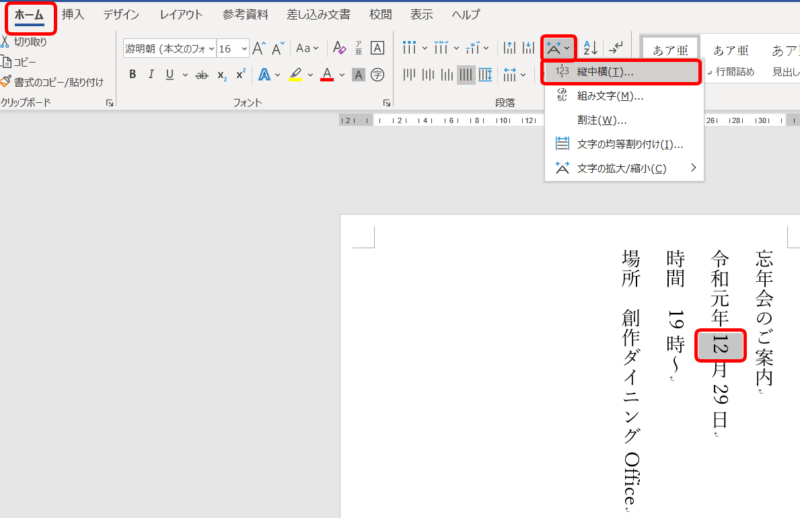Open the font size 16 dropdown

[244, 48]
